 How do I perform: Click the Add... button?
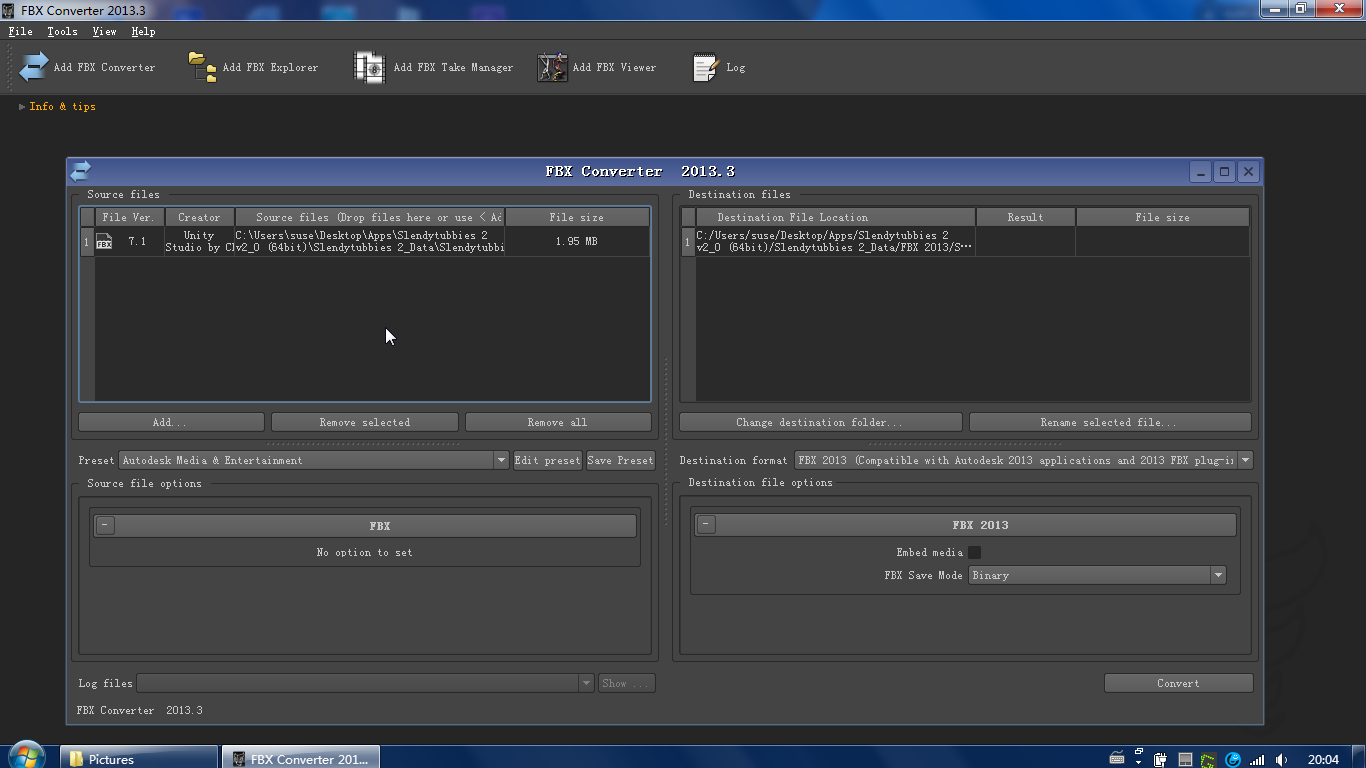(171, 422)
